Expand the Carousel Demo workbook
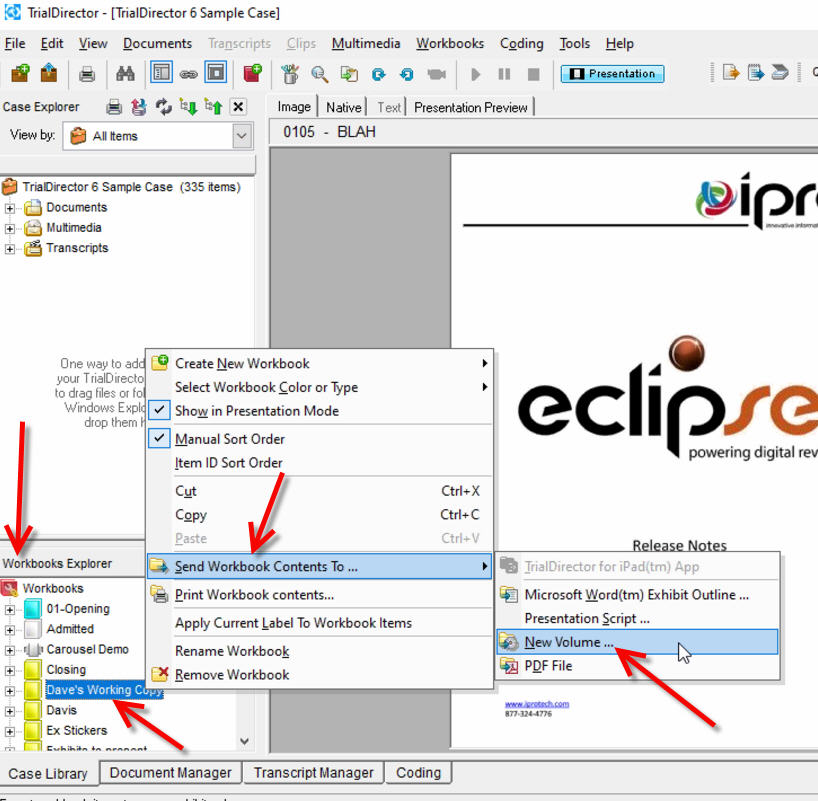The image size is (818, 801). (9, 650)
